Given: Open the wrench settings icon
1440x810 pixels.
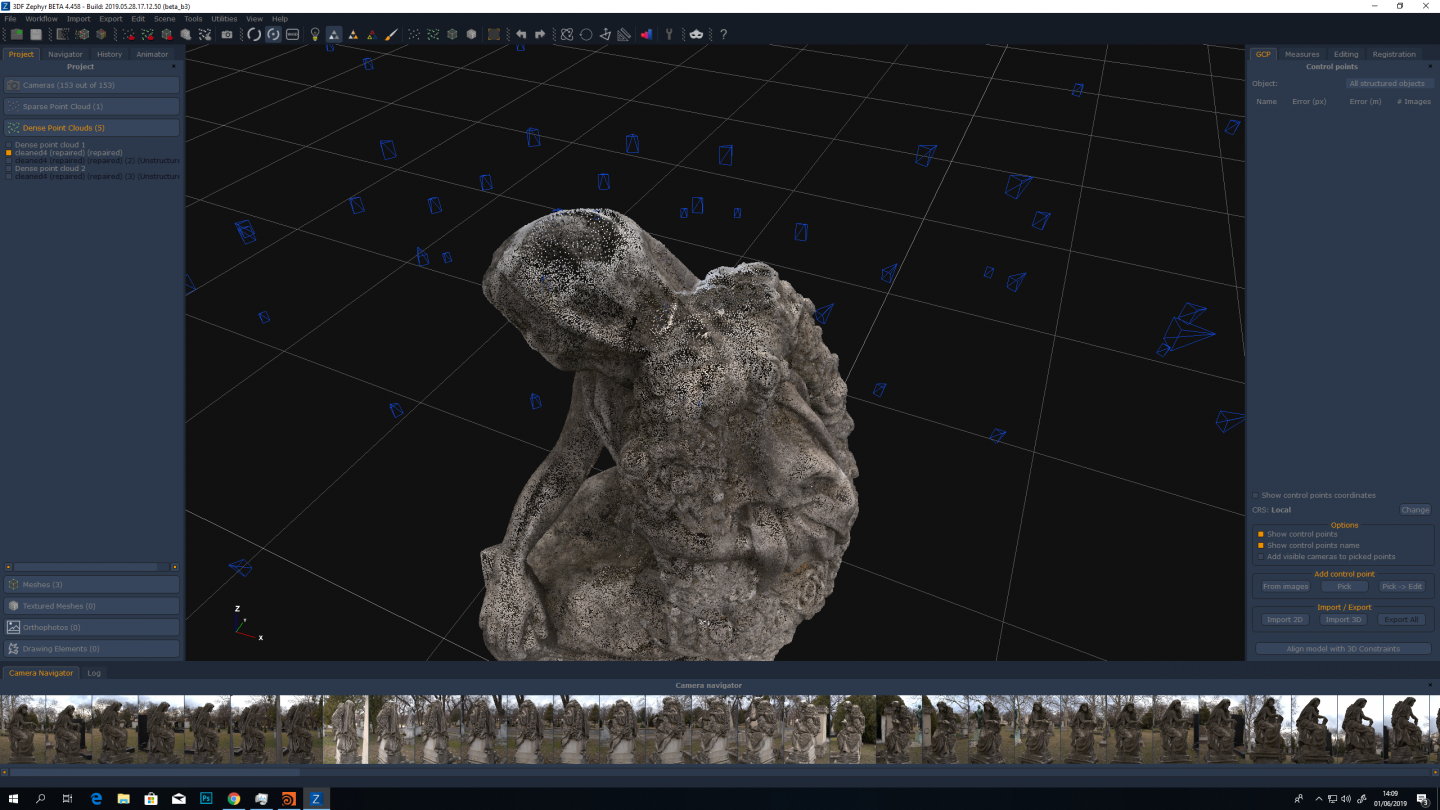Looking at the screenshot, I should tap(669, 34).
